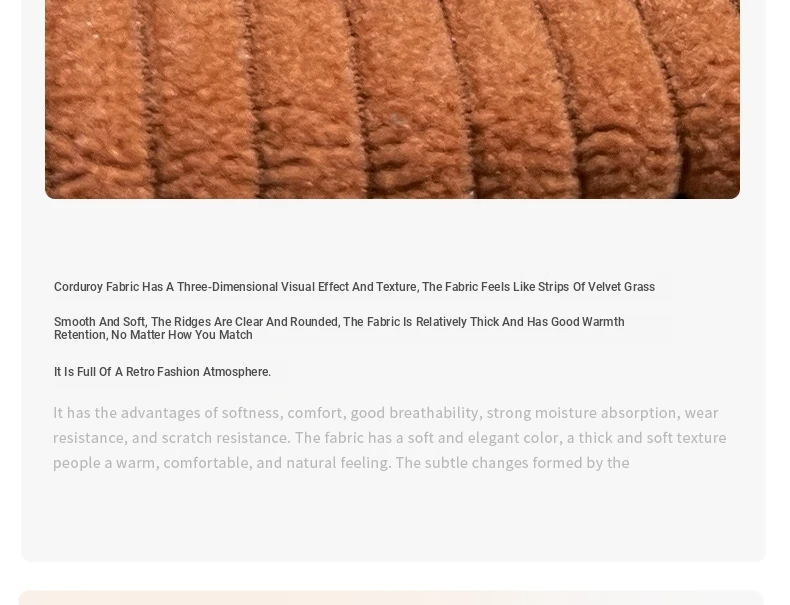Click the words 'Good Warmth'
This screenshot has width=790, height=605.
coord(587,322)
